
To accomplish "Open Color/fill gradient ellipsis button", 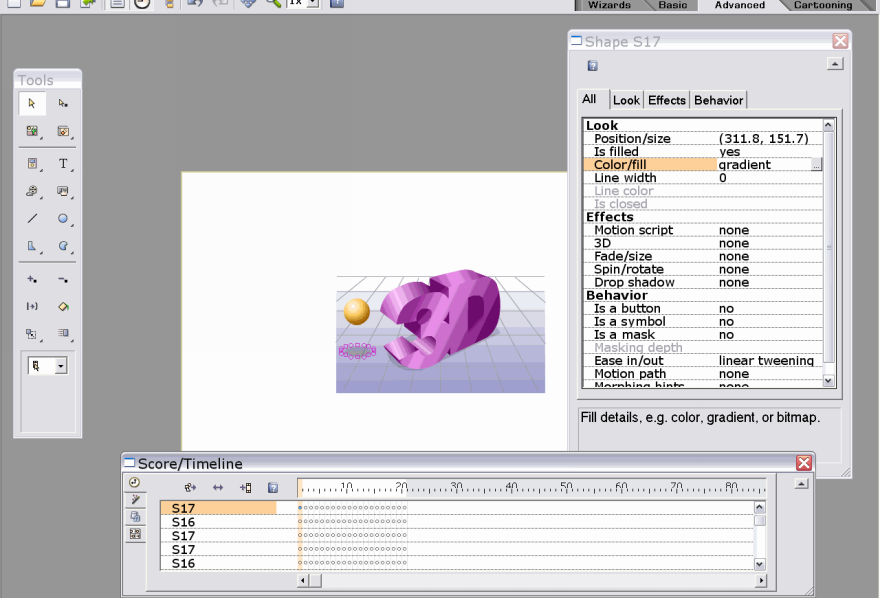I will click(816, 165).
